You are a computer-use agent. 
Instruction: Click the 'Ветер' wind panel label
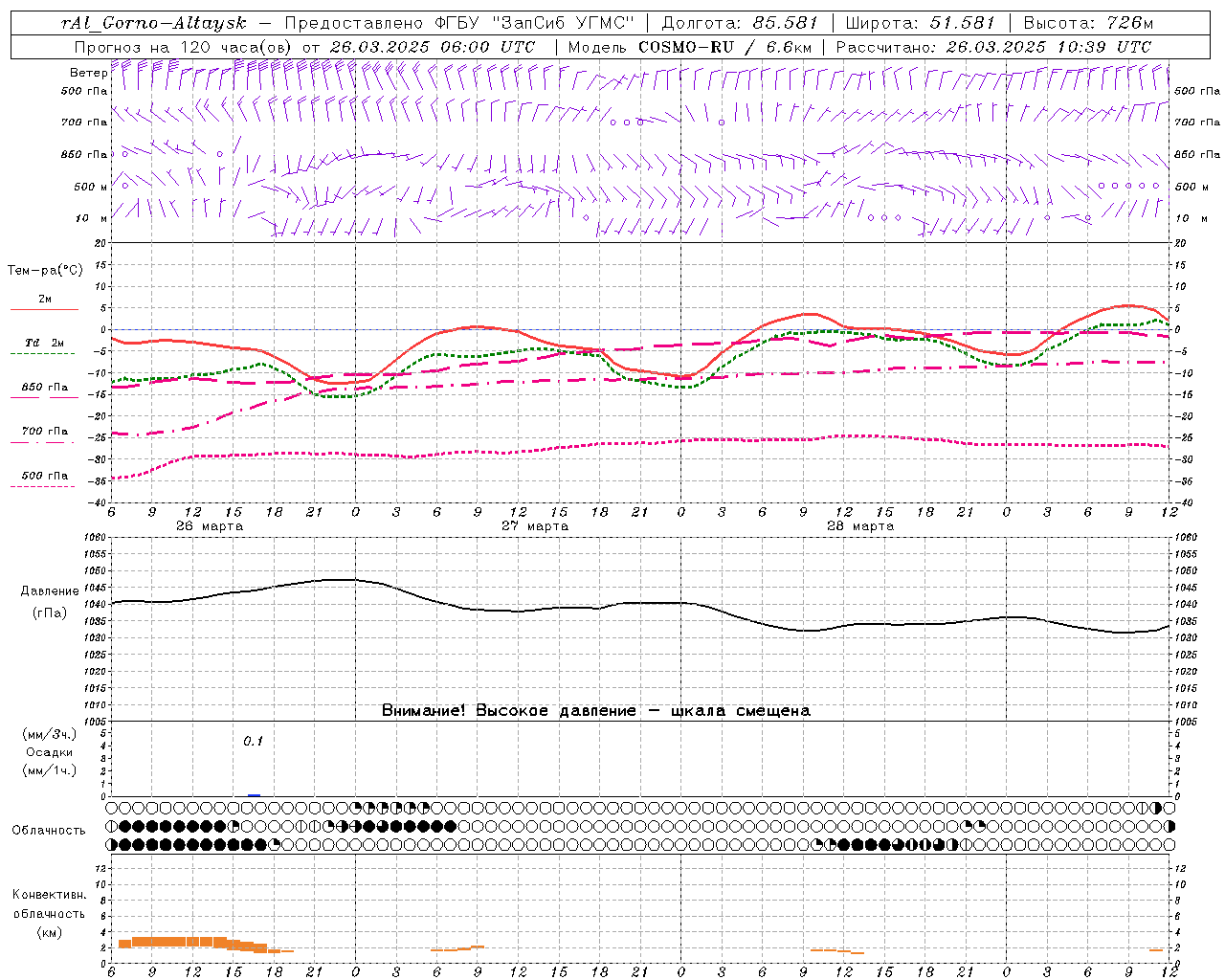[x=89, y=73]
